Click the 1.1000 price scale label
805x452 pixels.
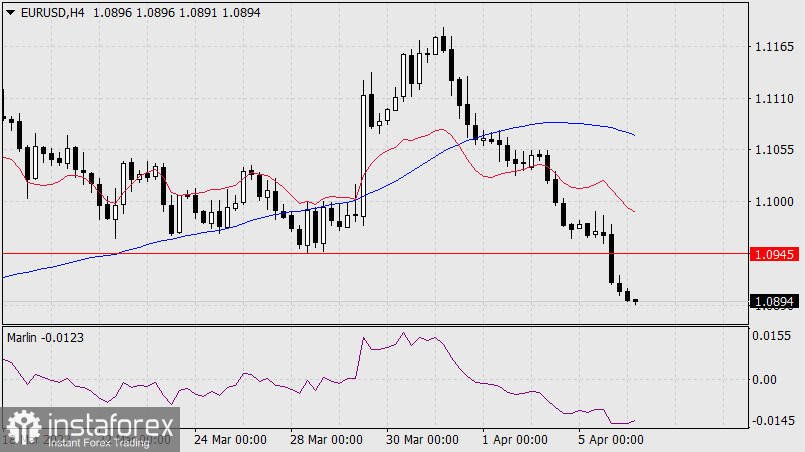tap(774, 202)
